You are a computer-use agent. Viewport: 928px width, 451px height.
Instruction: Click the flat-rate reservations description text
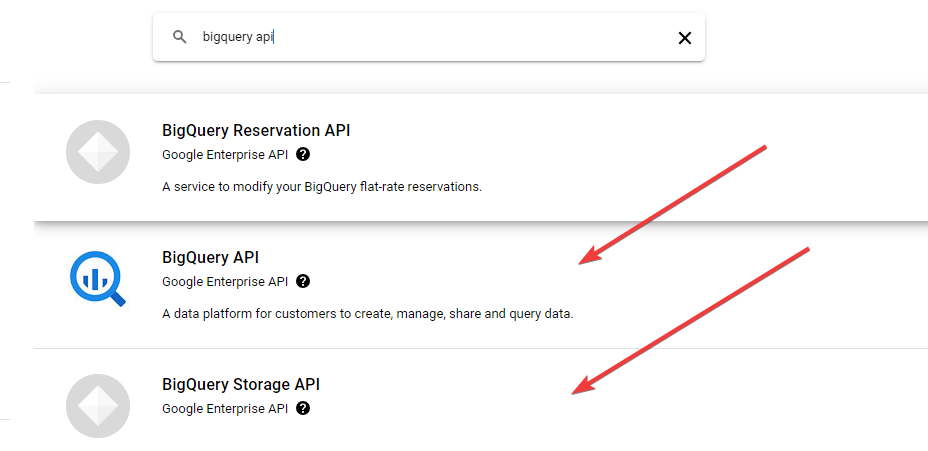tap(322, 187)
